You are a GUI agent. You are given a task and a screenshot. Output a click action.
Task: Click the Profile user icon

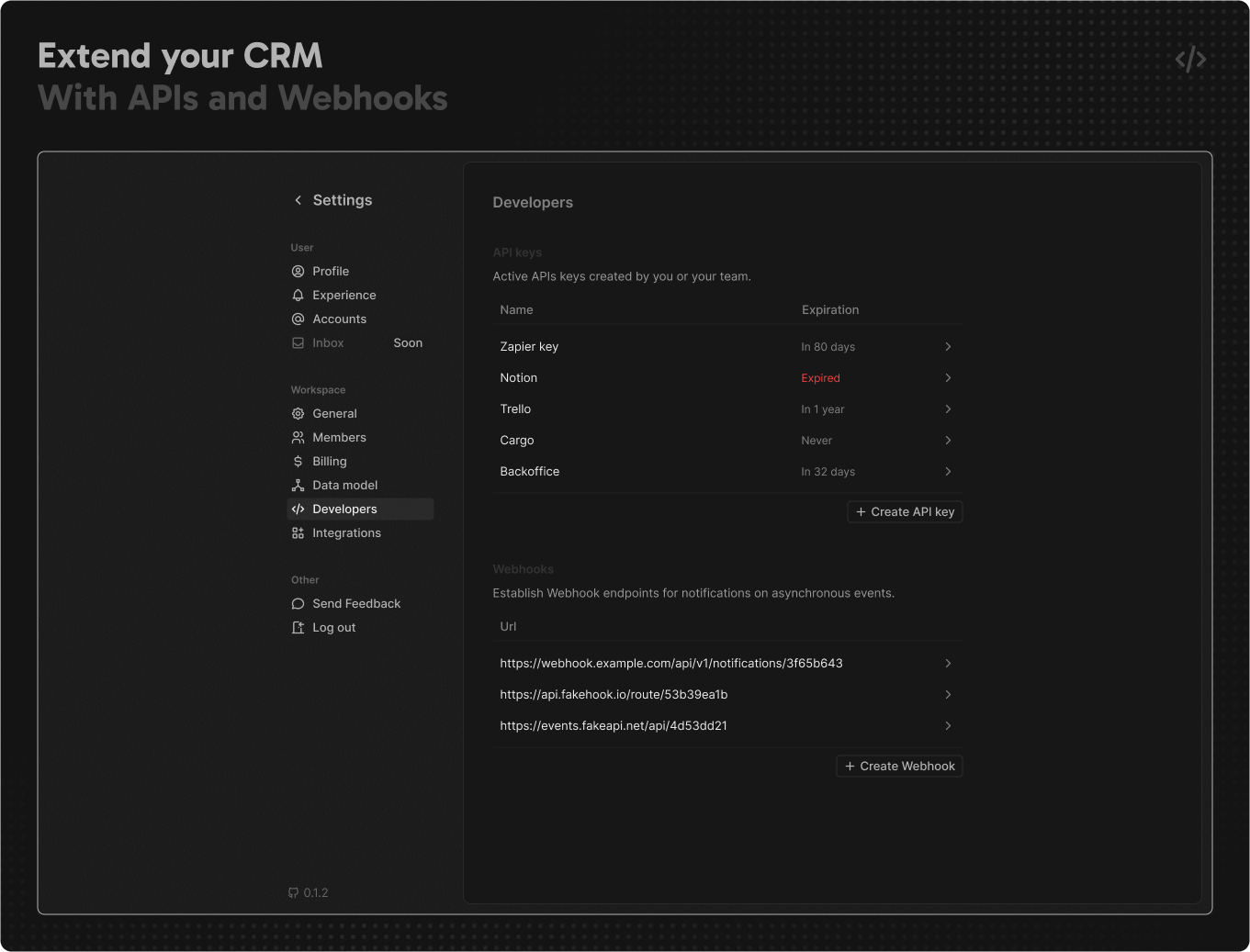[x=298, y=272]
